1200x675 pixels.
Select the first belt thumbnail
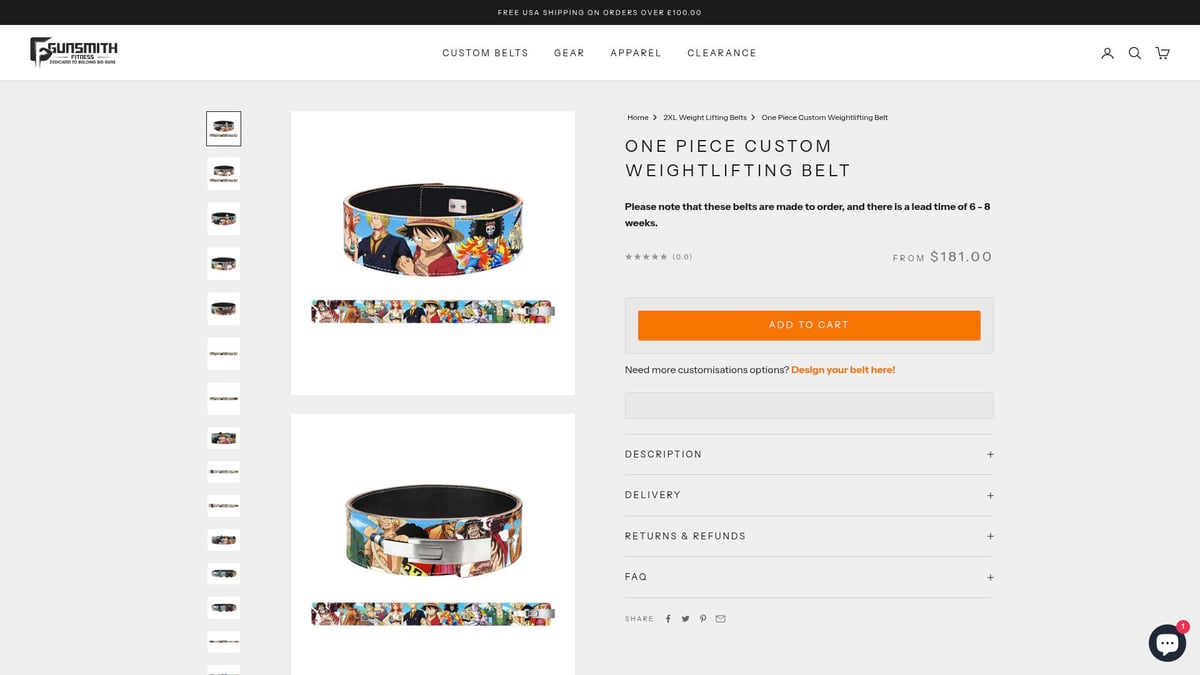pos(223,128)
